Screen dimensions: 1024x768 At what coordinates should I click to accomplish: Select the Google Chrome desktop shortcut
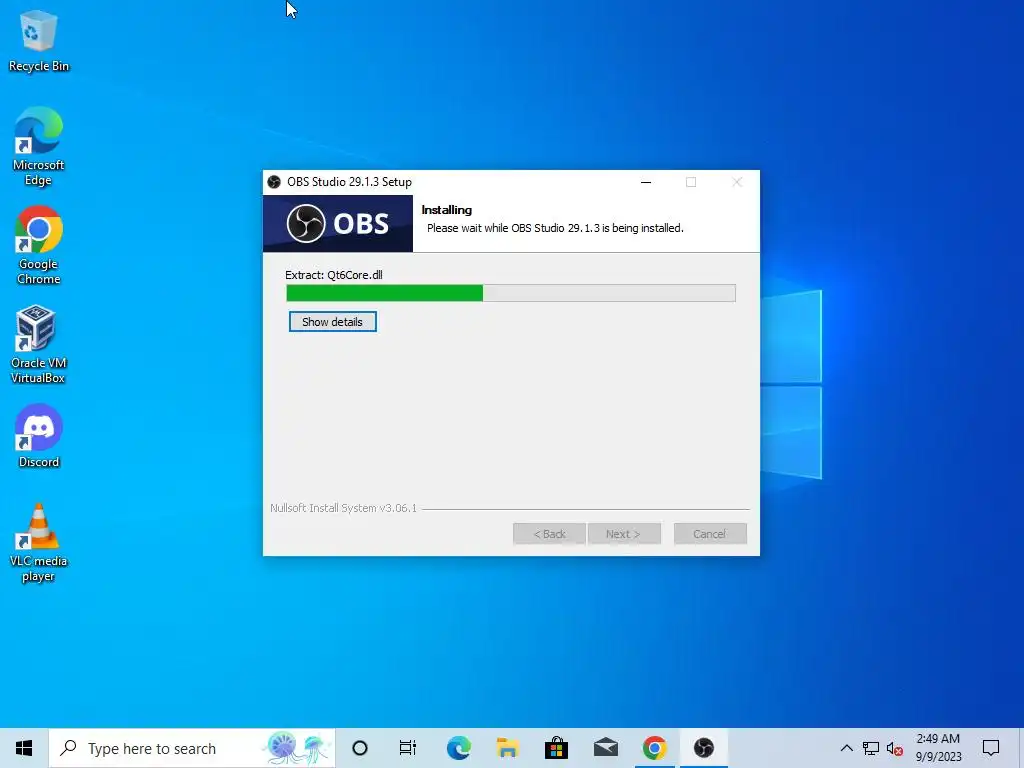(x=39, y=246)
